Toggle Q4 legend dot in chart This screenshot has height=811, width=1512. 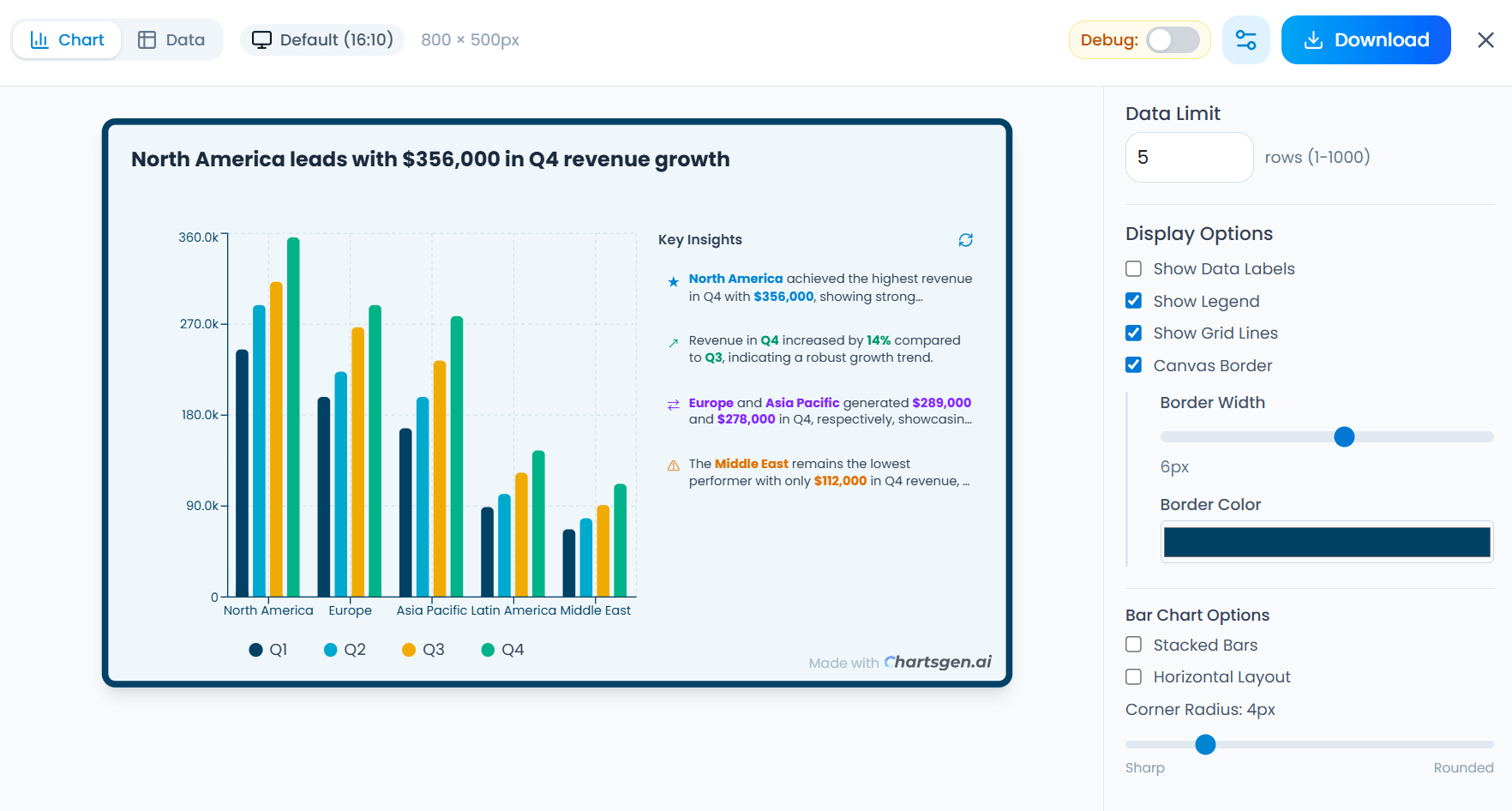[x=488, y=650]
